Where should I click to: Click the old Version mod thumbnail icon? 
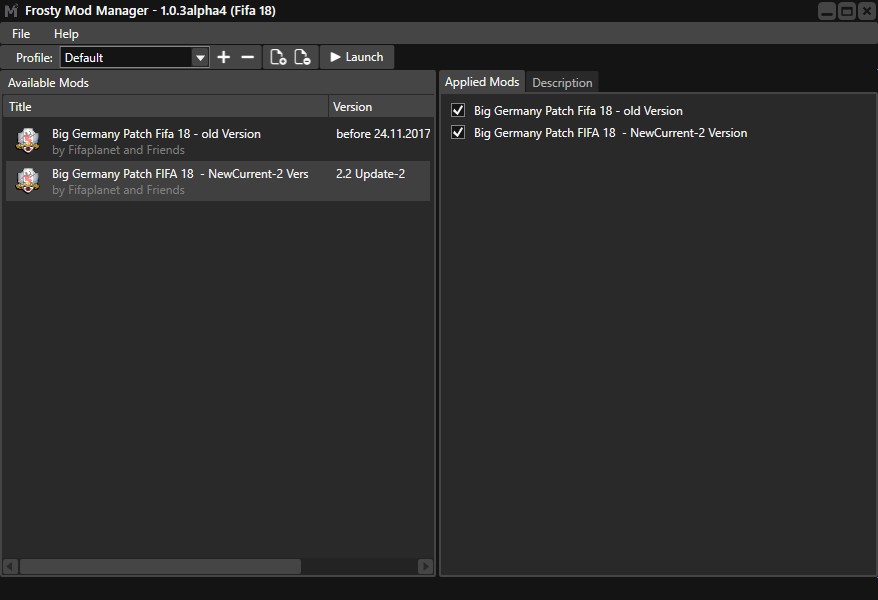click(x=27, y=140)
